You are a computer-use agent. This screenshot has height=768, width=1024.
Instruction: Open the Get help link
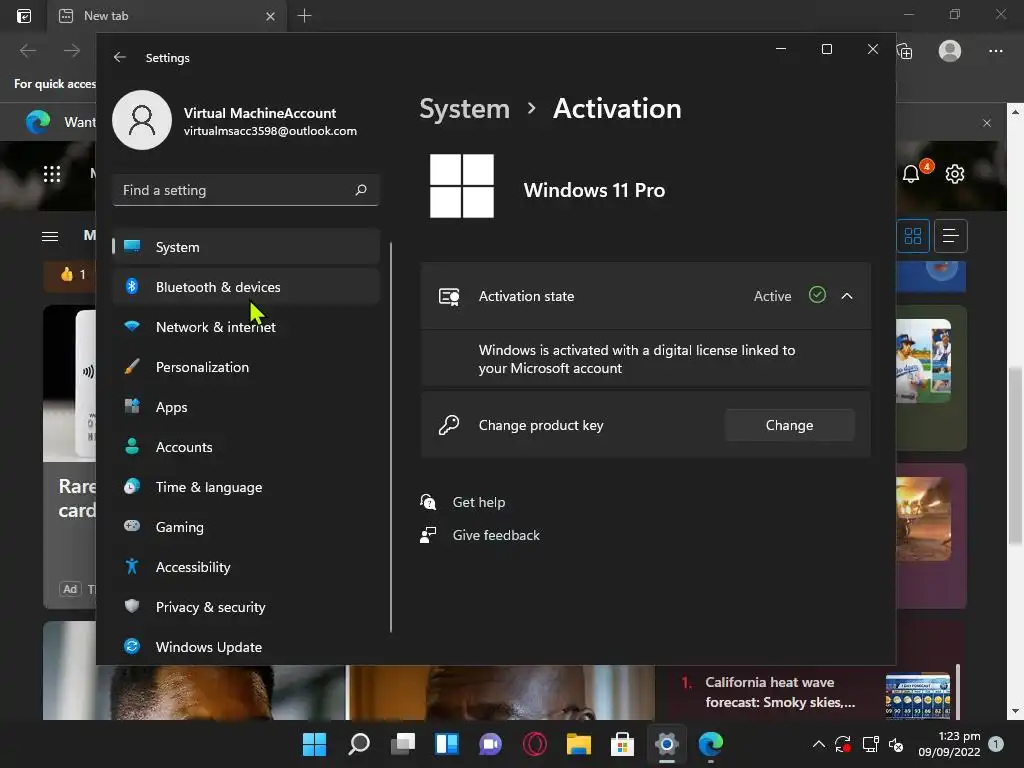479,502
